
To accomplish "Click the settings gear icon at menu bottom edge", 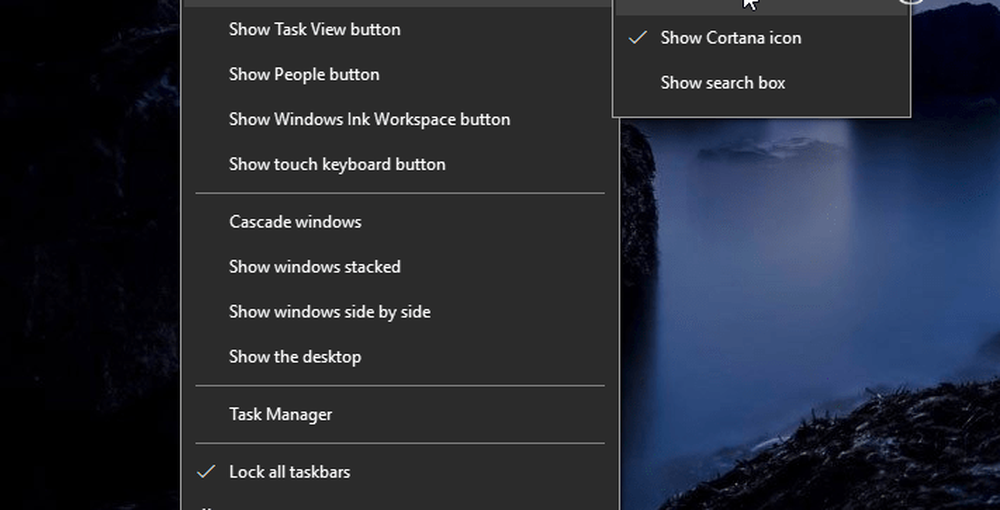I will [205, 508].
